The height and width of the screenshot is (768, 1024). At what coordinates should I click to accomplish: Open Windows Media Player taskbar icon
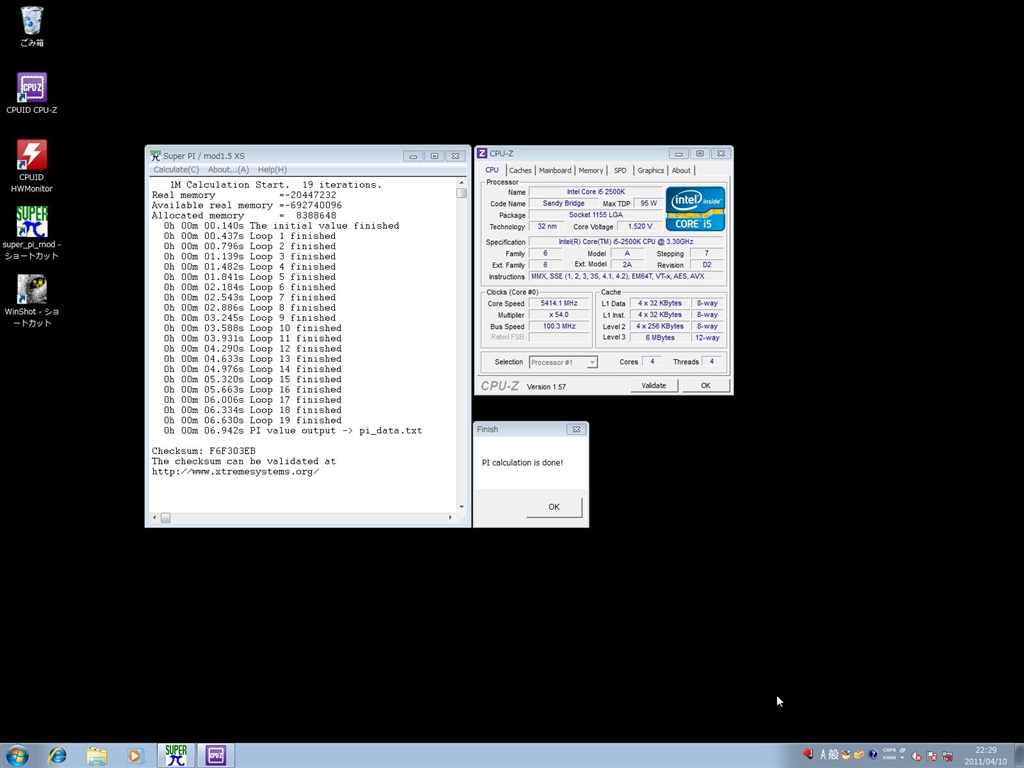135,756
